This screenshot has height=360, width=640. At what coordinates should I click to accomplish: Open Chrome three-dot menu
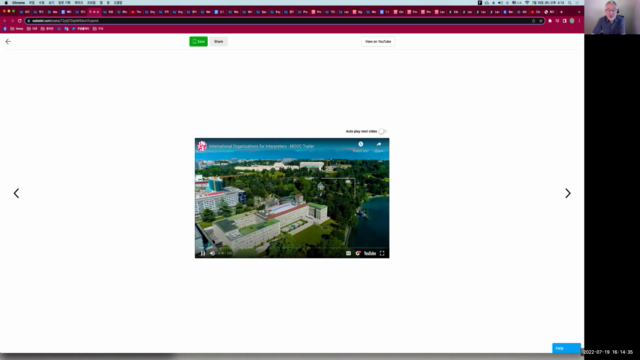click(579, 21)
